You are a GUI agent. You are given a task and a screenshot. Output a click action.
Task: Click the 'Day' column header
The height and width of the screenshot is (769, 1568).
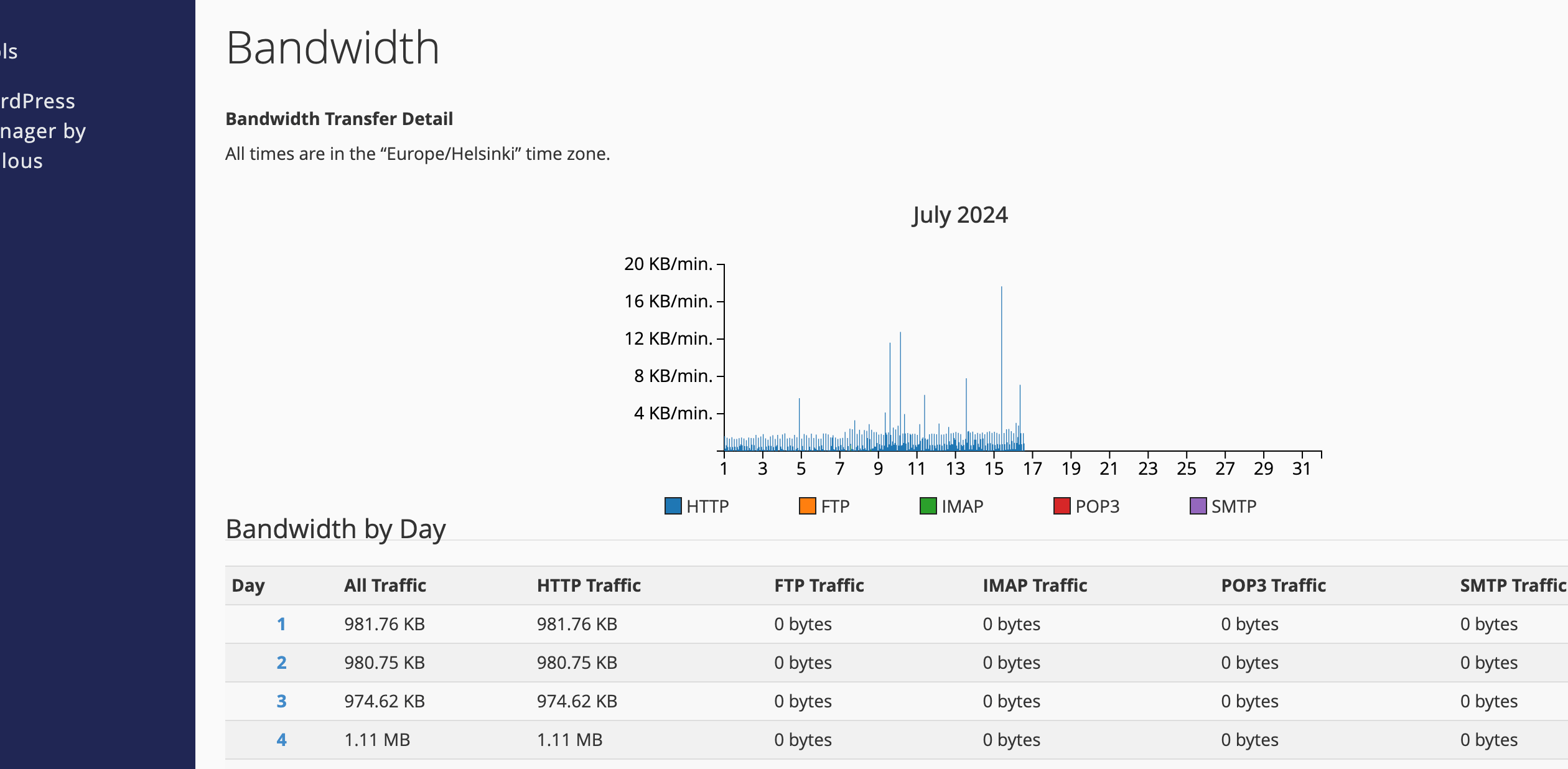coord(248,585)
